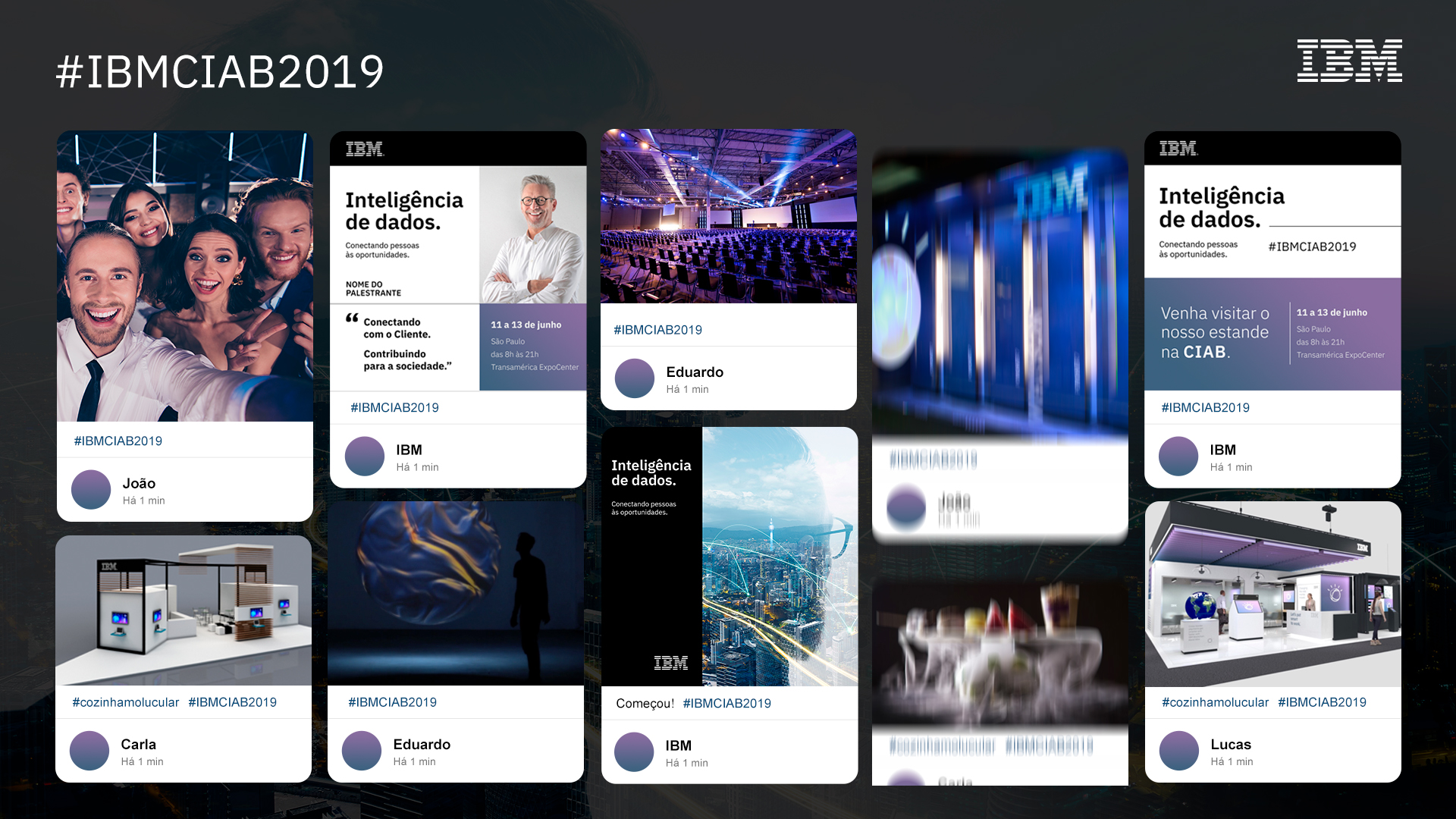The height and width of the screenshot is (819, 1456).
Task: Click #cozinhamolucular hashtag on Carla's post
Action: (126, 702)
